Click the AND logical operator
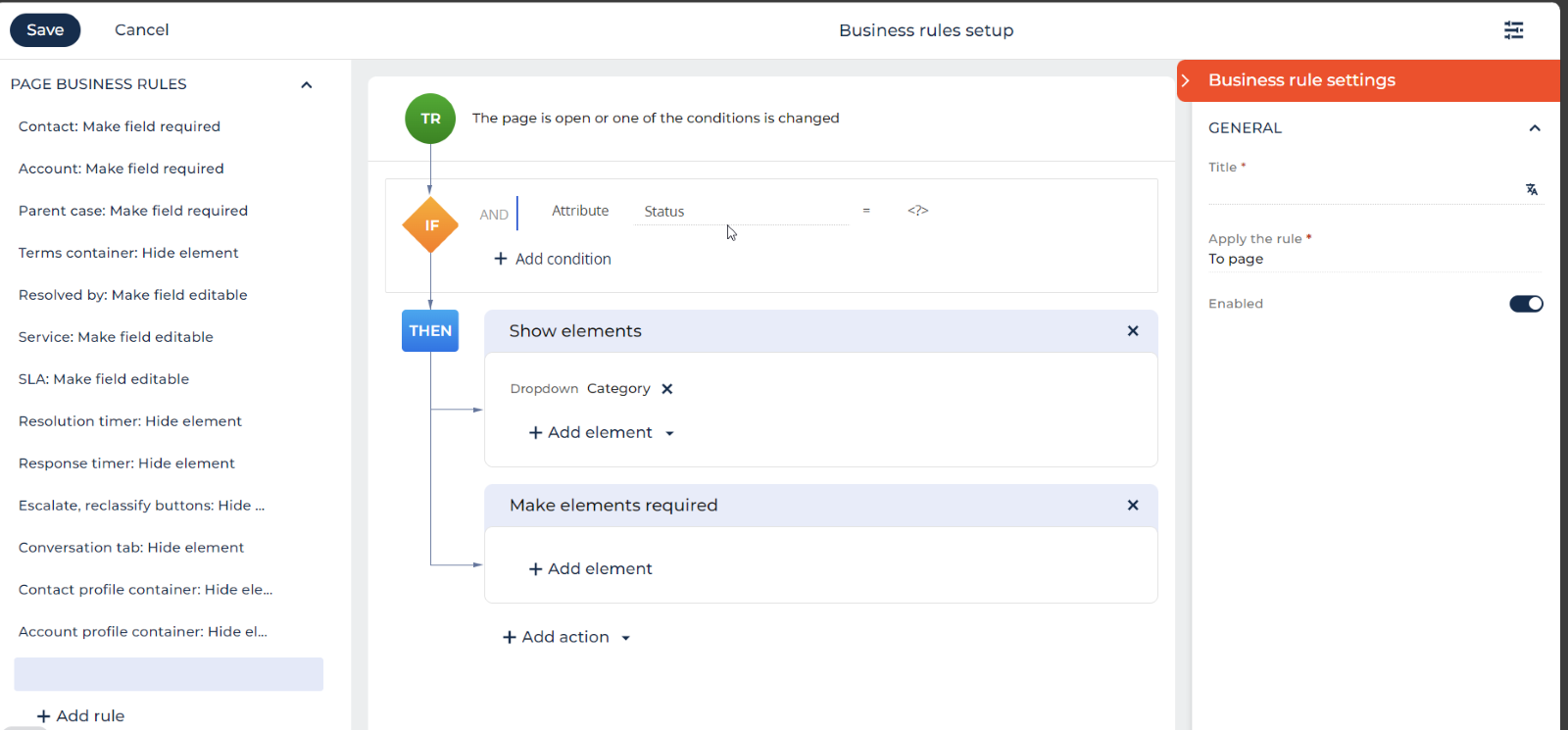 click(494, 215)
